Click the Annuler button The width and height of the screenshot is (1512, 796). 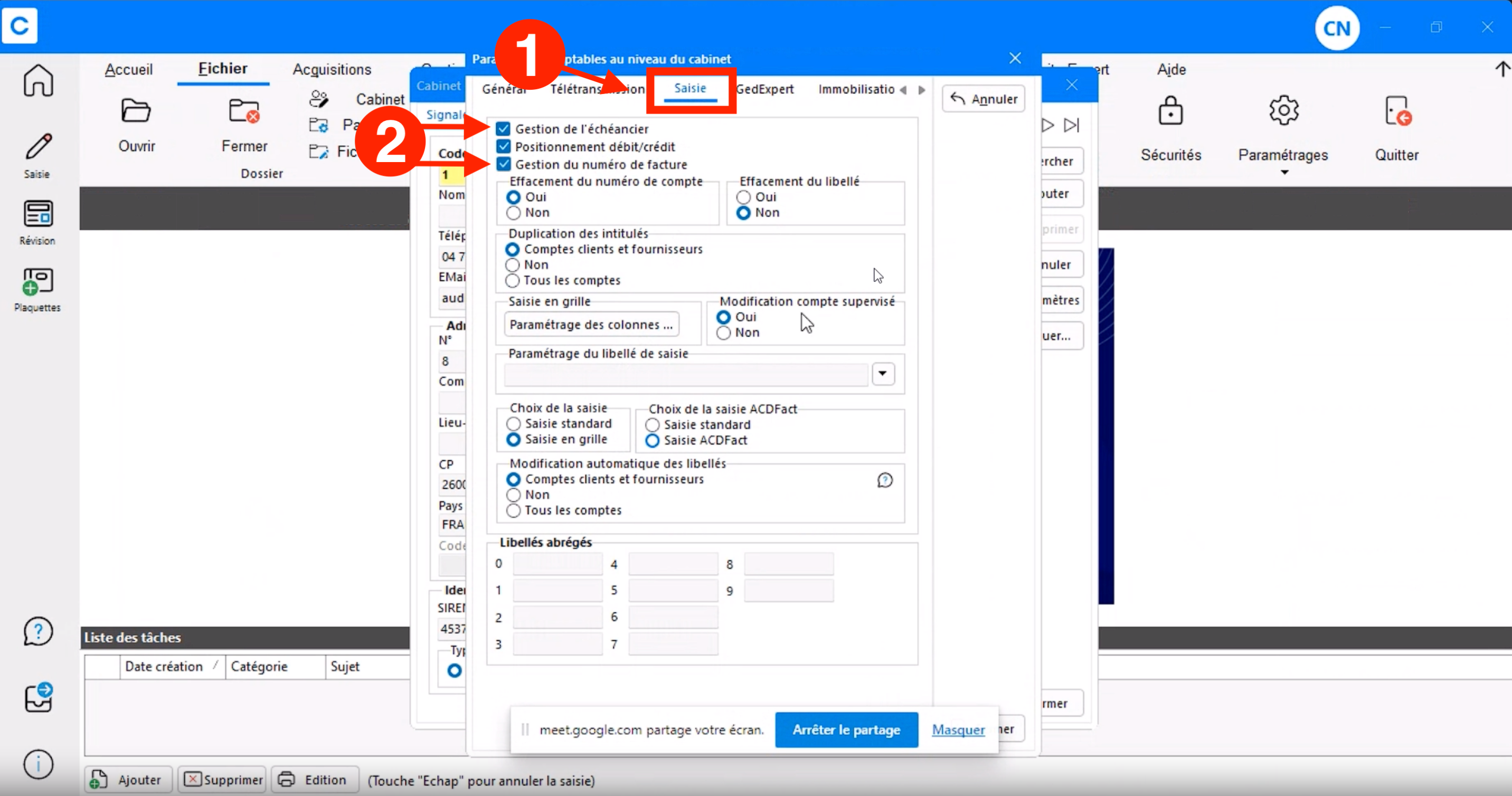click(983, 99)
